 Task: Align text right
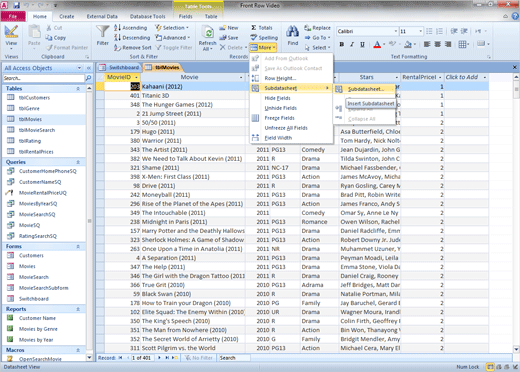point(448,44)
